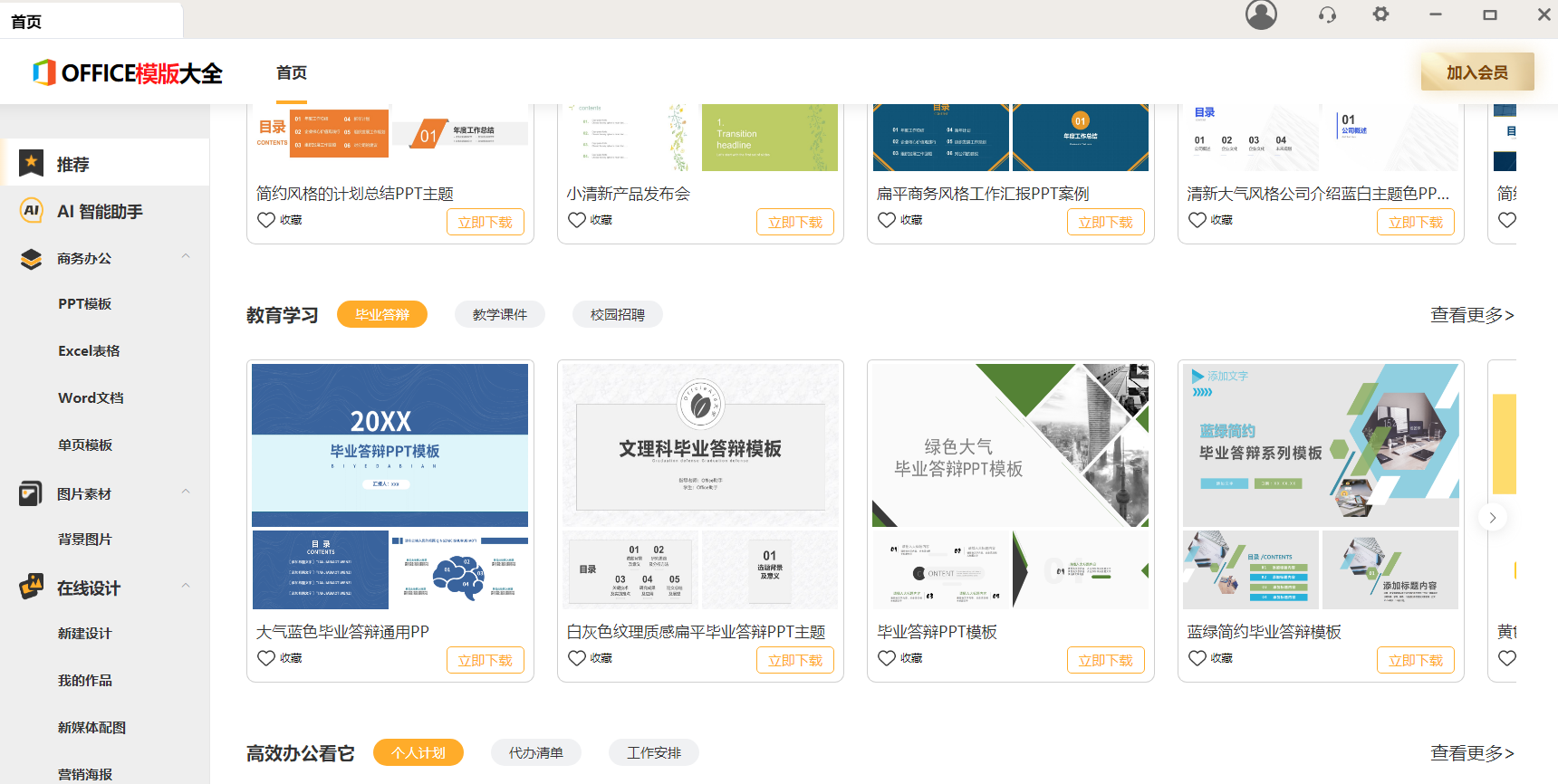The width and height of the screenshot is (1558, 784).
Task: Favorite 小清新产品发布会 with heart icon
Action: tap(577, 220)
